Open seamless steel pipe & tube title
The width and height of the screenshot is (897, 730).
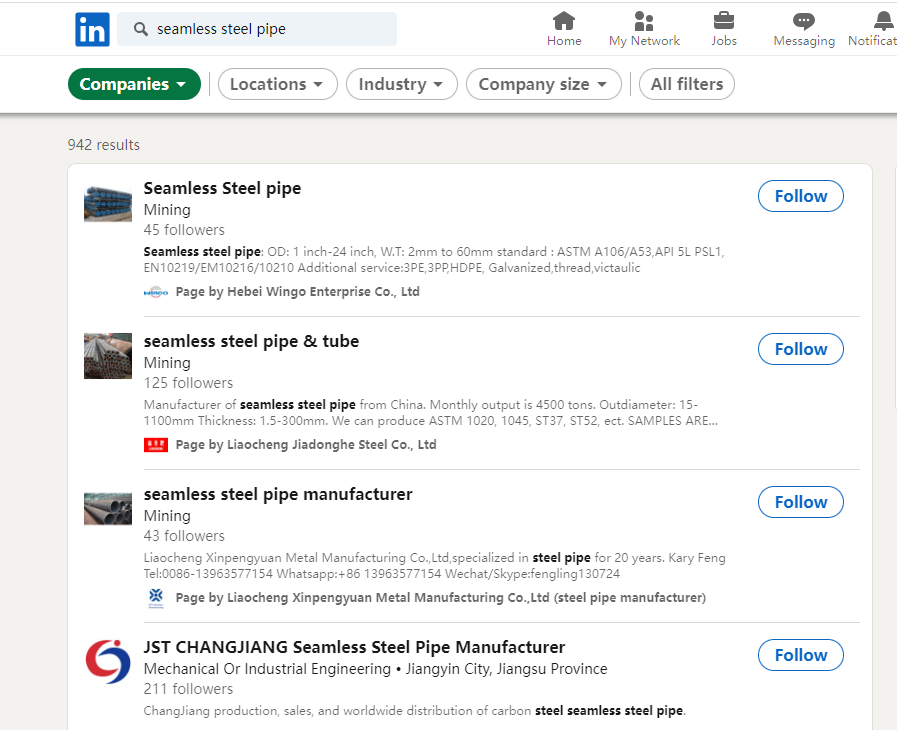251,342
